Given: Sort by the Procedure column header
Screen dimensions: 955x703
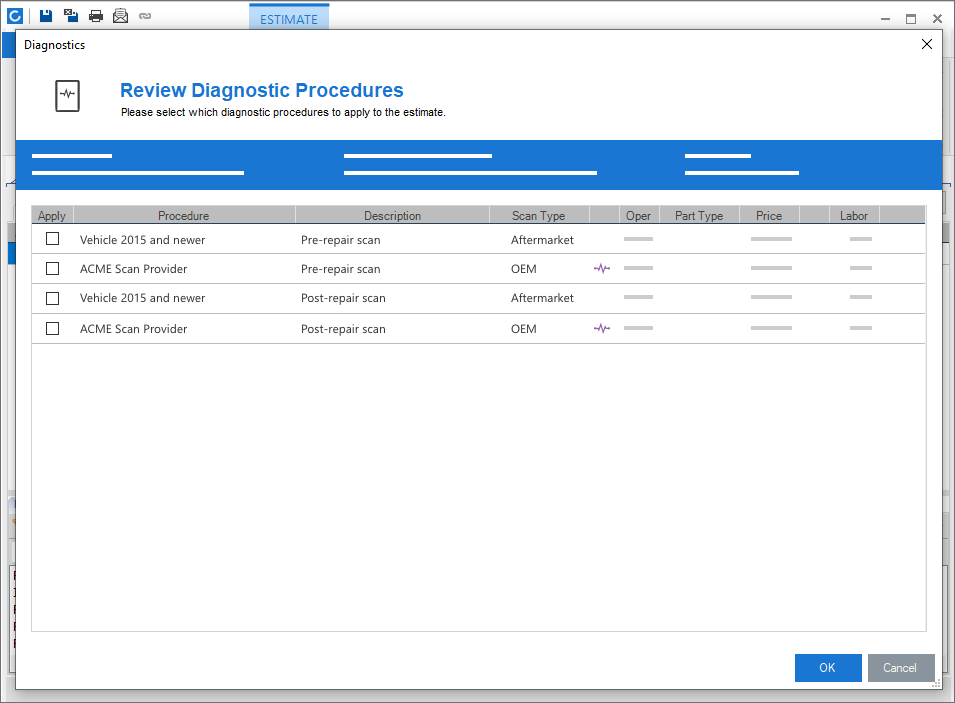Looking at the screenshot, I should point(184,215).
